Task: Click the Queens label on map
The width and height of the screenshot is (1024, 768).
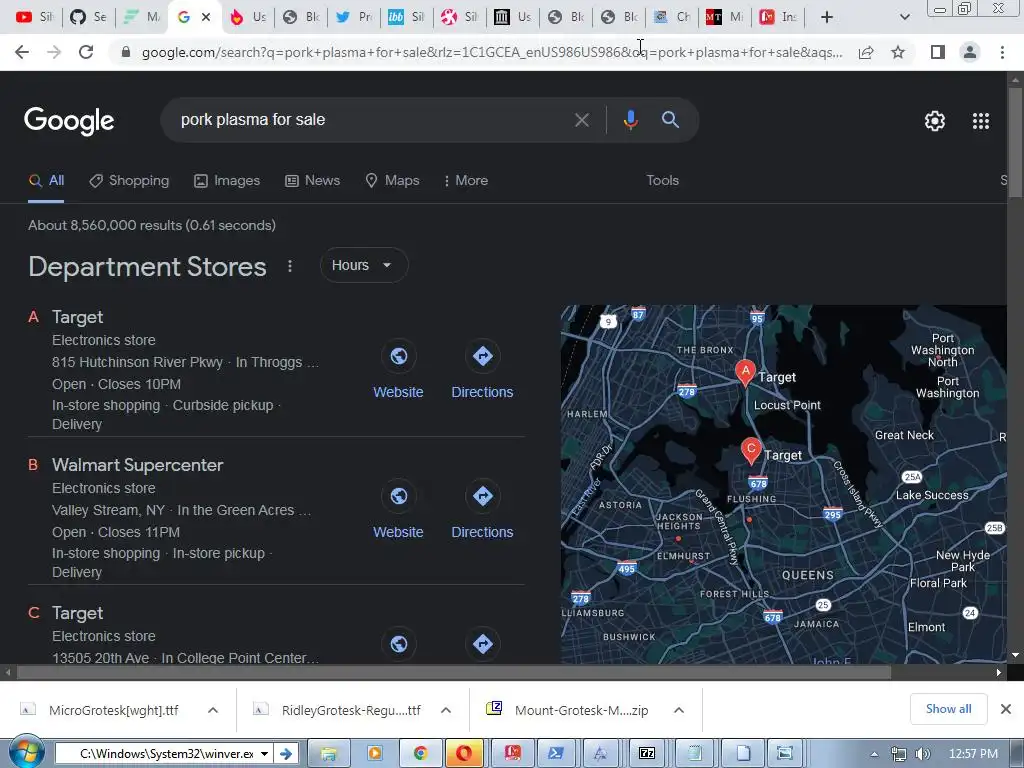Action: tap(808, 575)
